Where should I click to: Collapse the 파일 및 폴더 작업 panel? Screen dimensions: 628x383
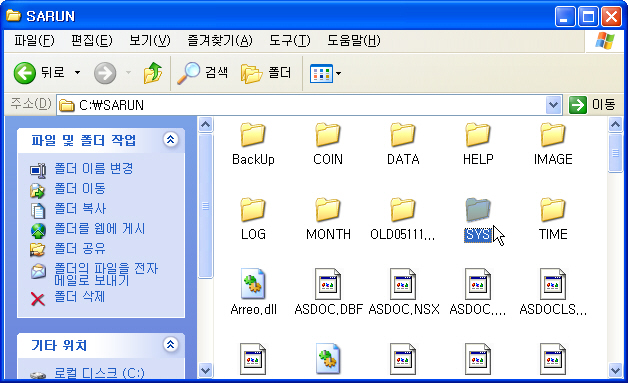[x=171, y=140]
